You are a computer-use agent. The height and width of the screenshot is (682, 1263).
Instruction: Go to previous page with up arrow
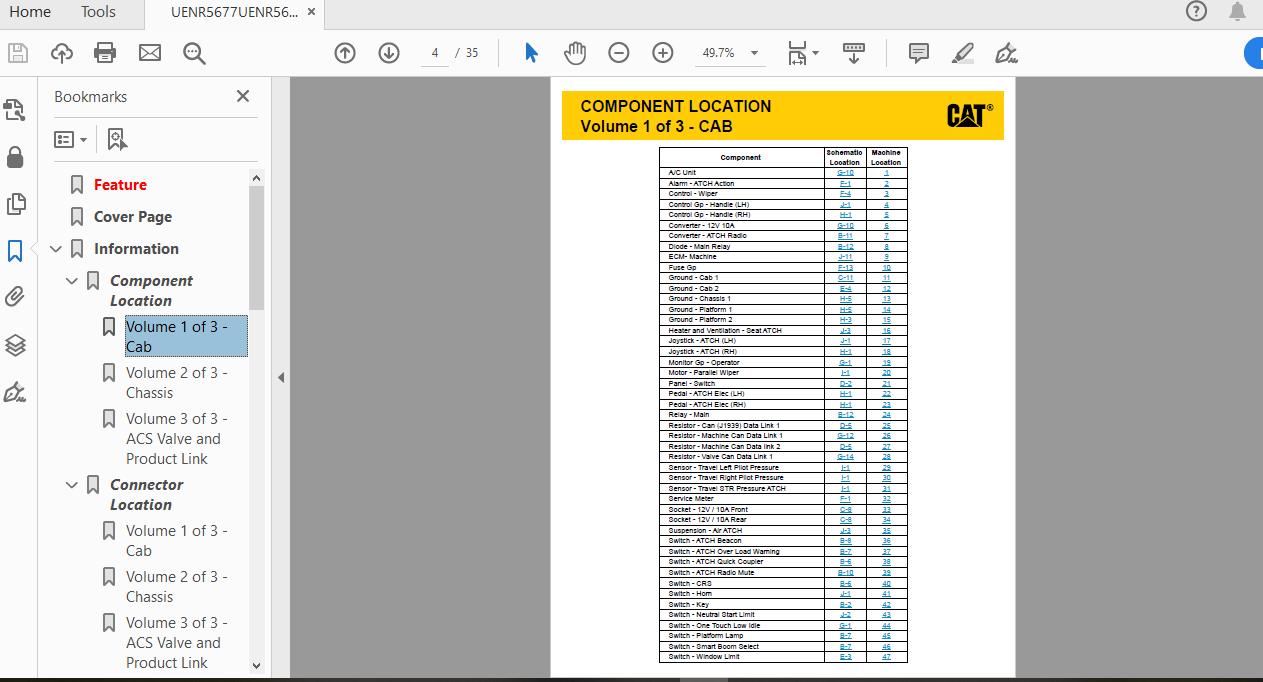pos(345,53)
